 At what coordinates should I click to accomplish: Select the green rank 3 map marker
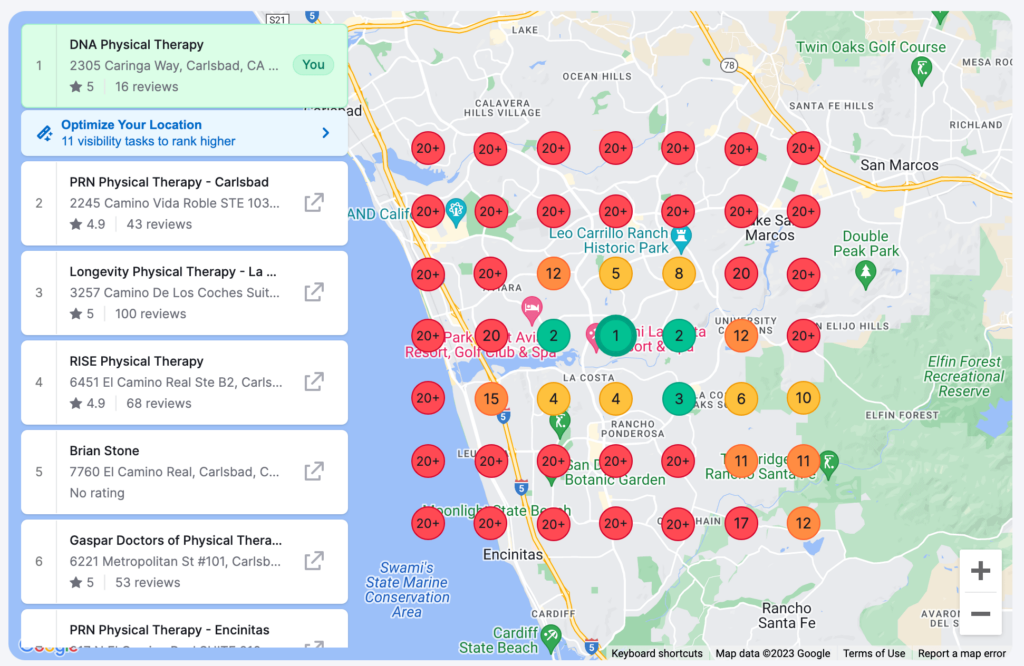[x=679, y=398]
